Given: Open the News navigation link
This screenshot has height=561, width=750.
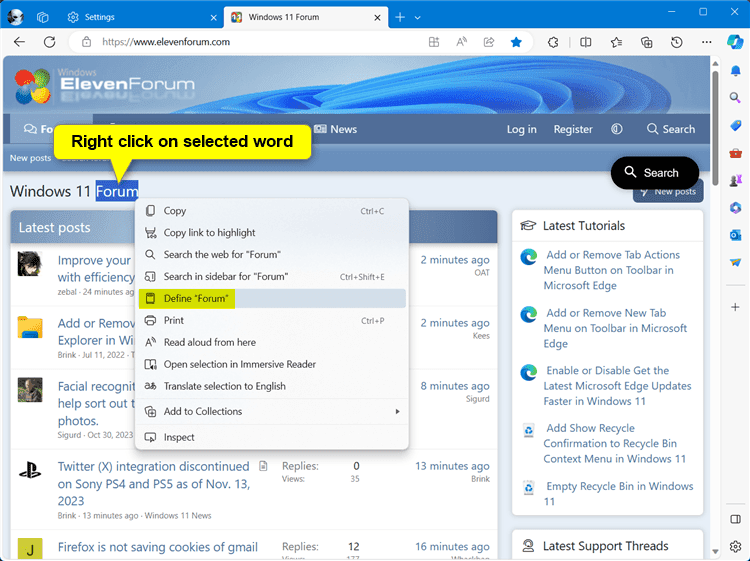Looking at the screenshot, I should pyautogui.click(x=335, y=129).
